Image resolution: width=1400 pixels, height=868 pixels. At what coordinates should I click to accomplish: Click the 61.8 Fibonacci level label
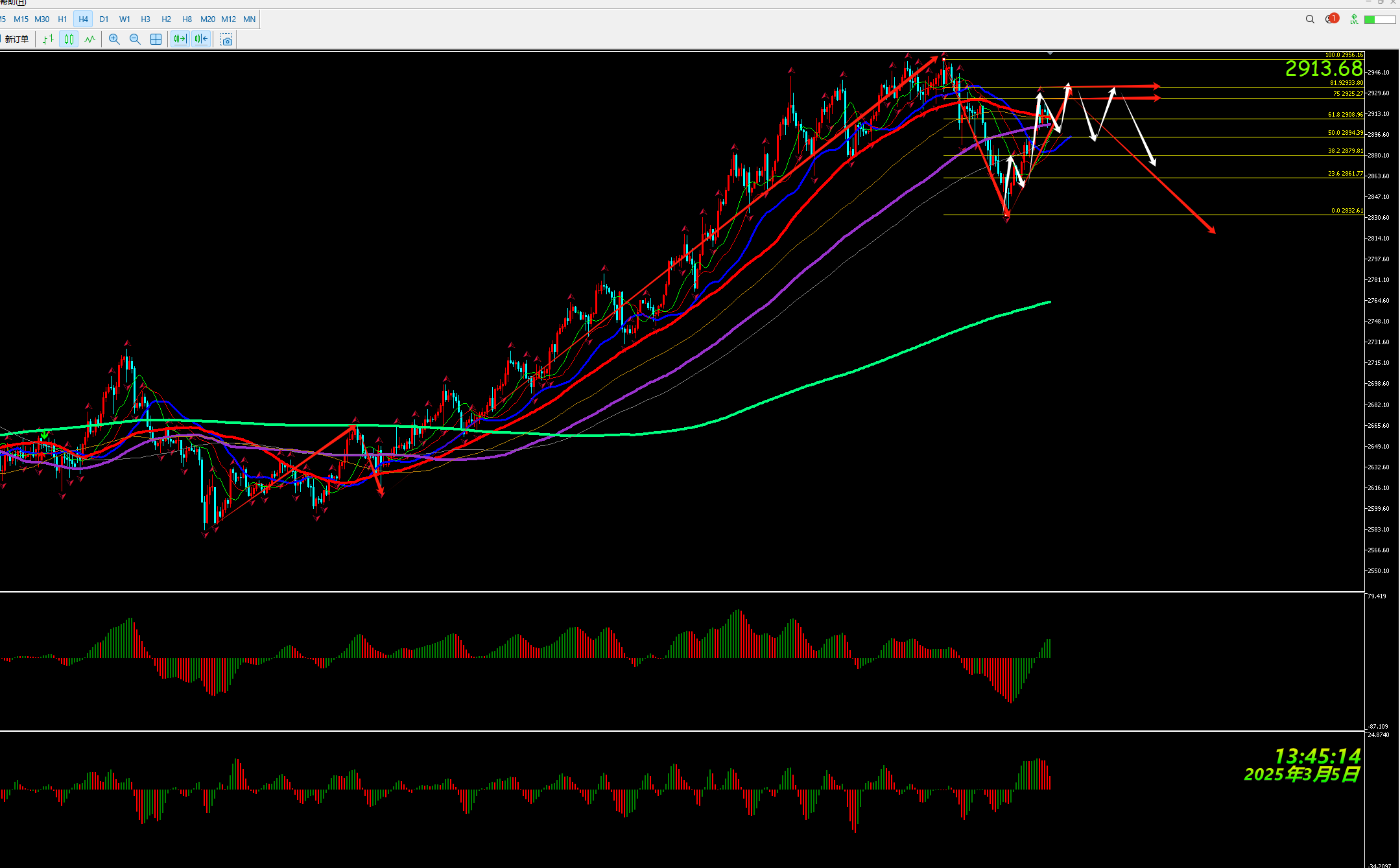pyautogui.click(x=1345, y=115)
